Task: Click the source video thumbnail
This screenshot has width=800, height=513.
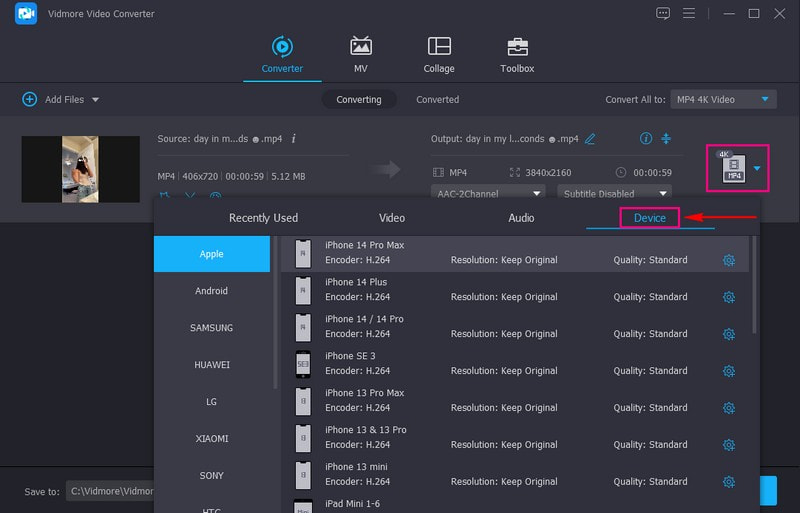Action: [x=80, y=169]
